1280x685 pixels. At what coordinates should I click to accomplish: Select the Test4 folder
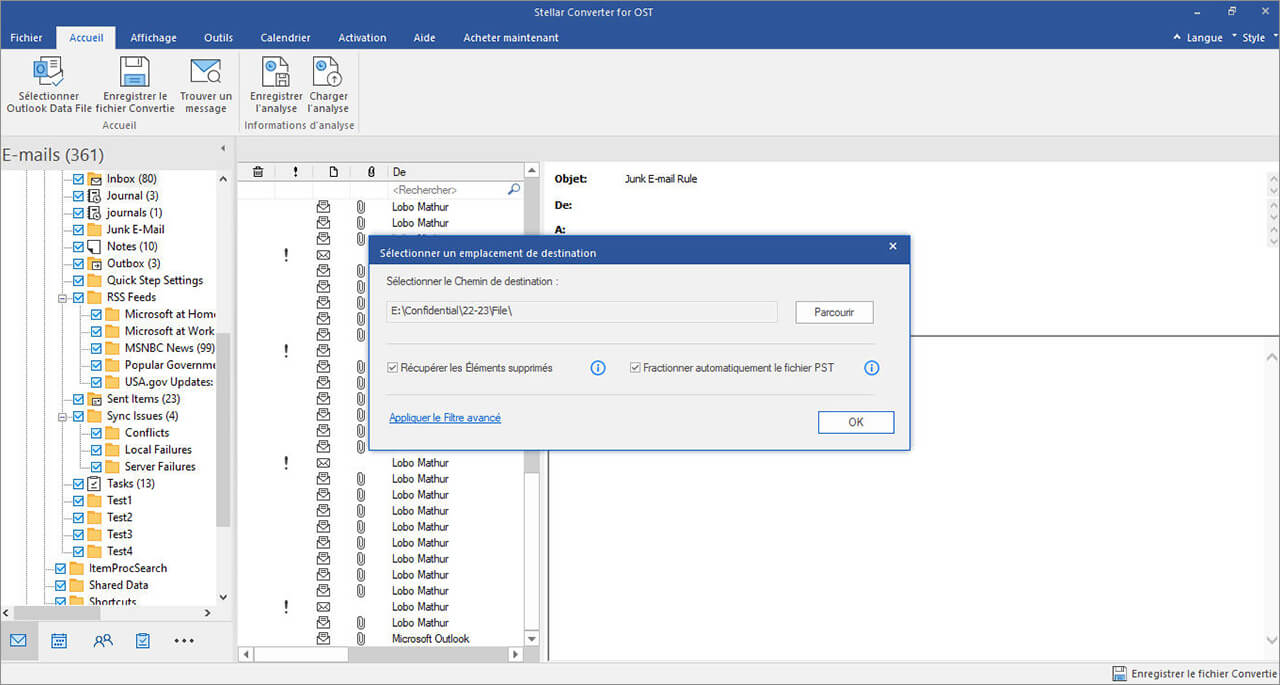coord(119,551)
